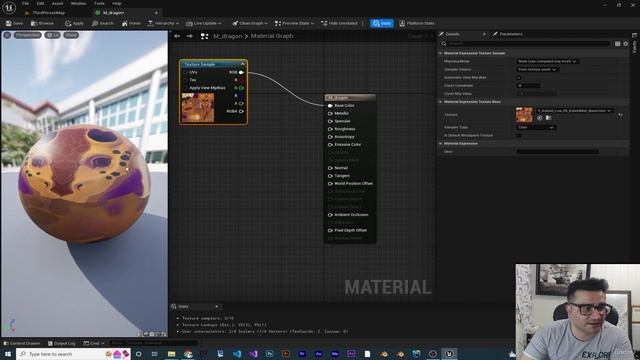
Task: Open the Edit menu
Action: click(x=40, y=3)
